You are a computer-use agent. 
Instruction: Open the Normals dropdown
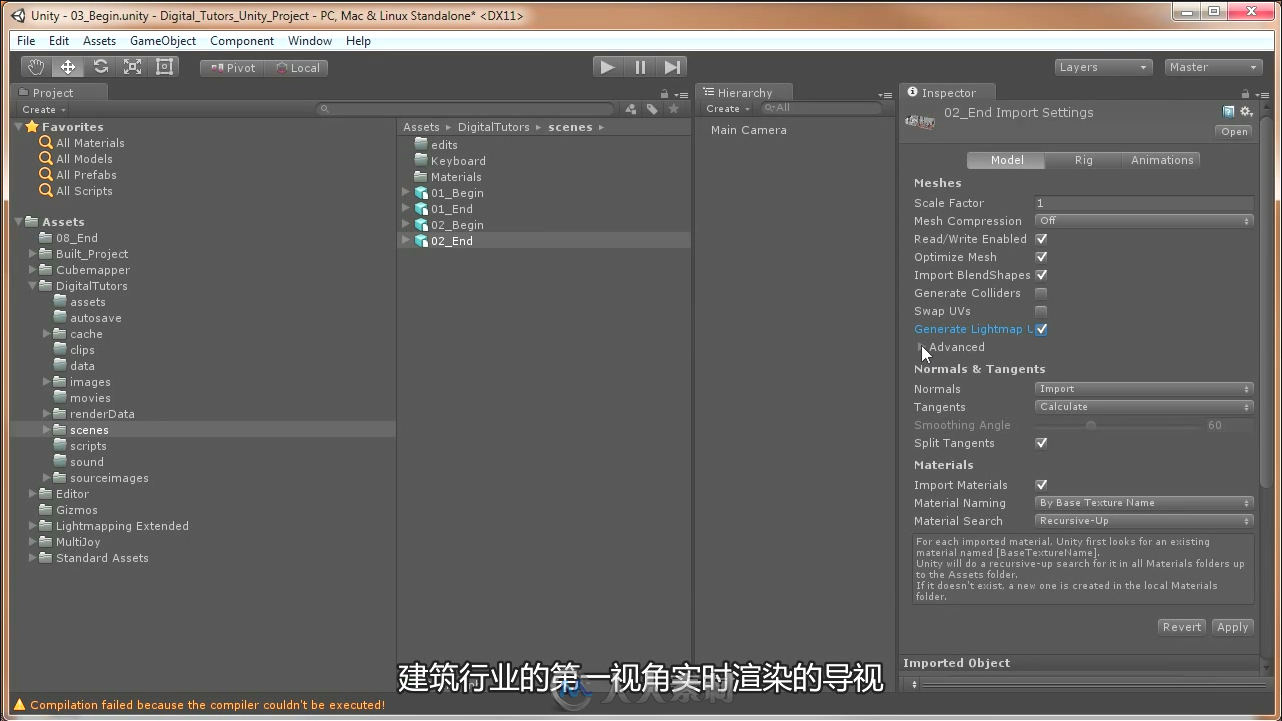pos(1144,389)
